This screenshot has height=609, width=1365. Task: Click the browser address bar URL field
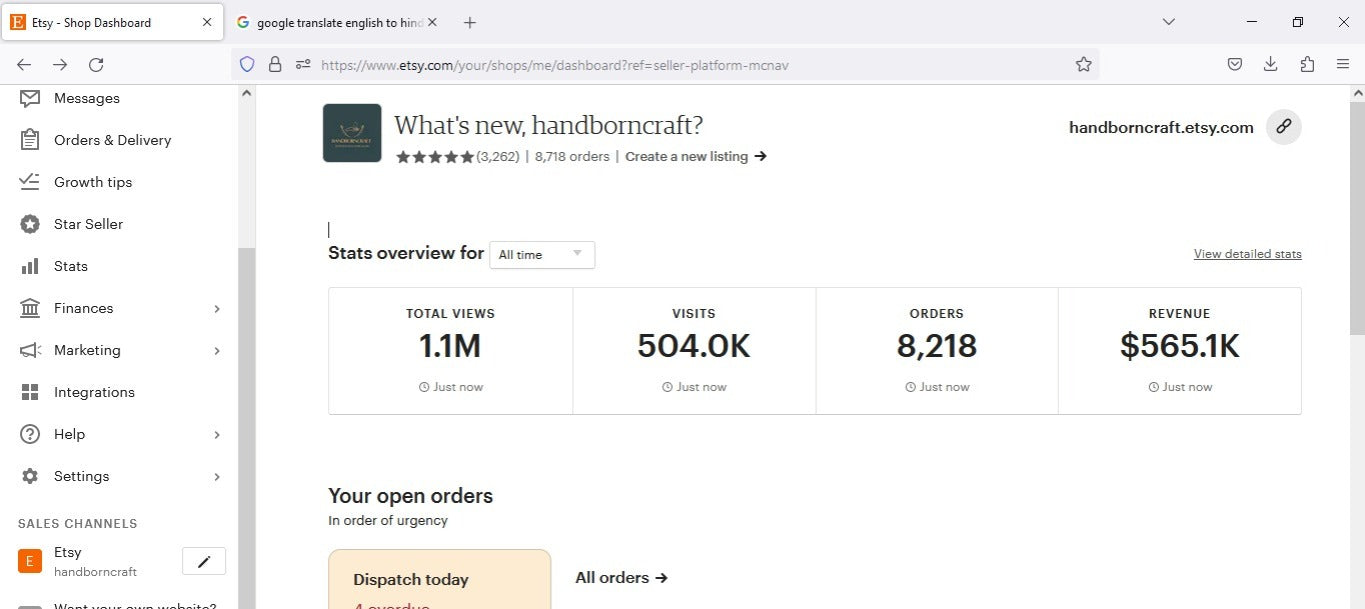[x=680, y=65]
